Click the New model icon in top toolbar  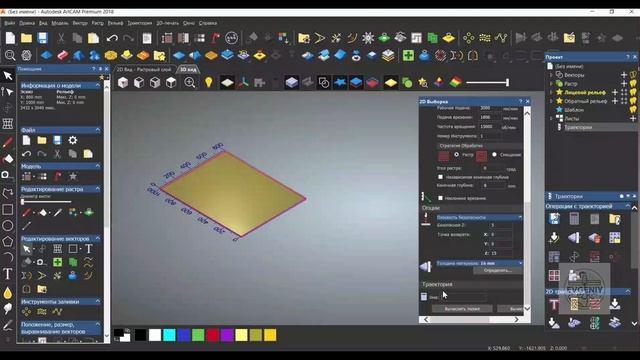tap(10, 38)
